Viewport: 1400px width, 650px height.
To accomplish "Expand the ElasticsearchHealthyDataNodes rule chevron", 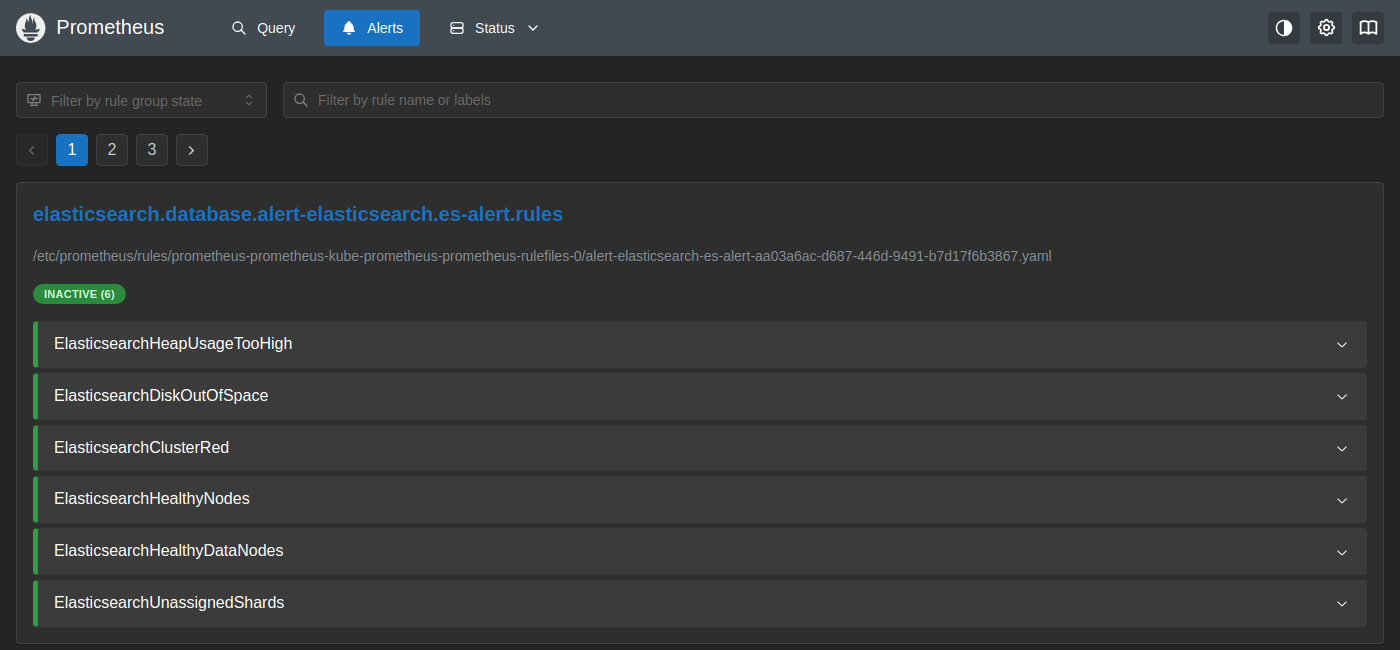I will (x=1342, y=551).
